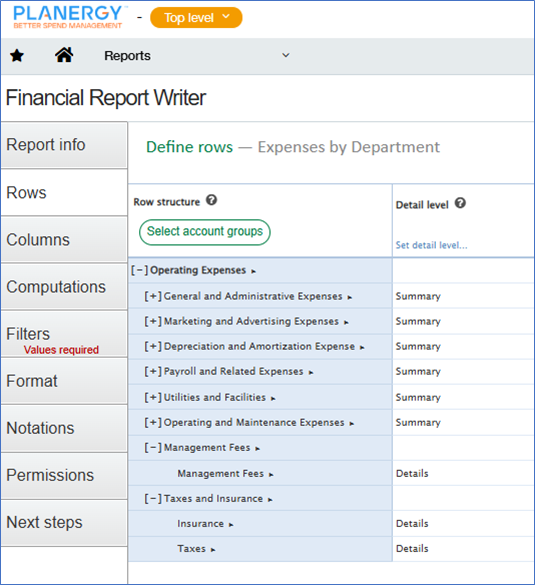Click Summary for Payroll and Related Expenses
This screenshot has width=535, height=585.
point(418,372)
